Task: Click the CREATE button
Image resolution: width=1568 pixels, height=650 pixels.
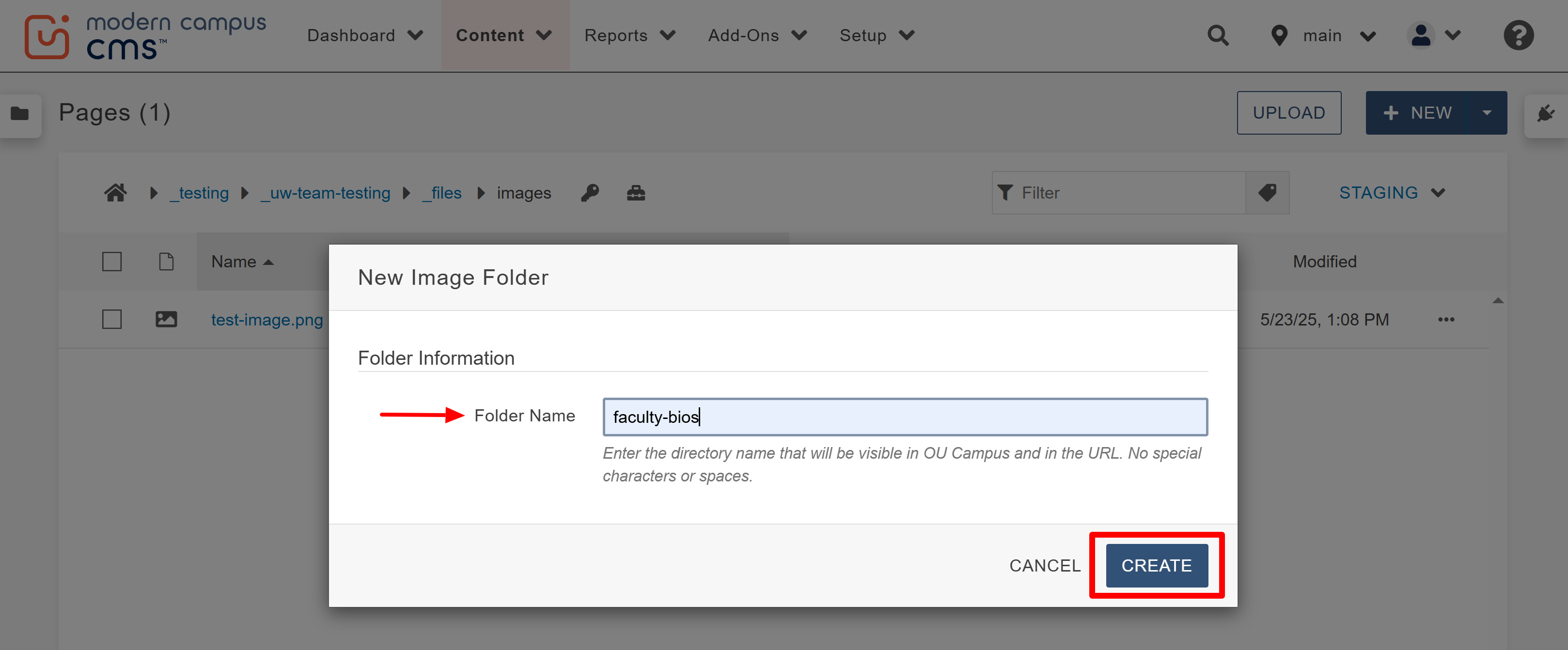Action: (x=1156, y=565)
